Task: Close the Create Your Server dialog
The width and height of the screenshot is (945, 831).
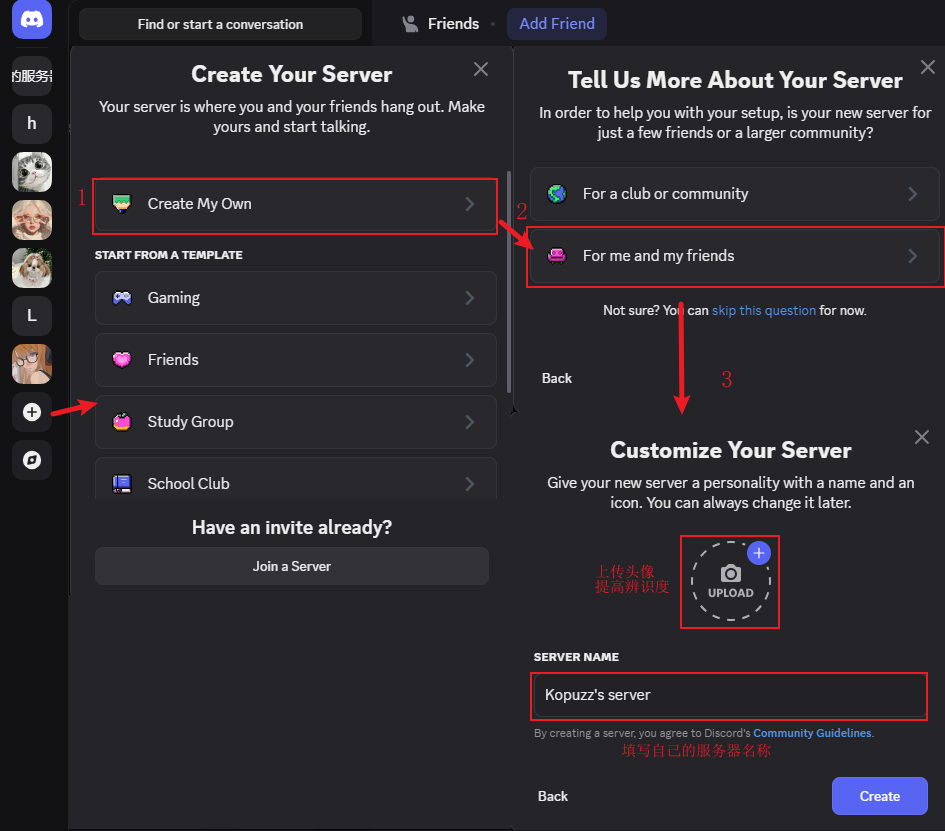Action: (x=481, y=69)
